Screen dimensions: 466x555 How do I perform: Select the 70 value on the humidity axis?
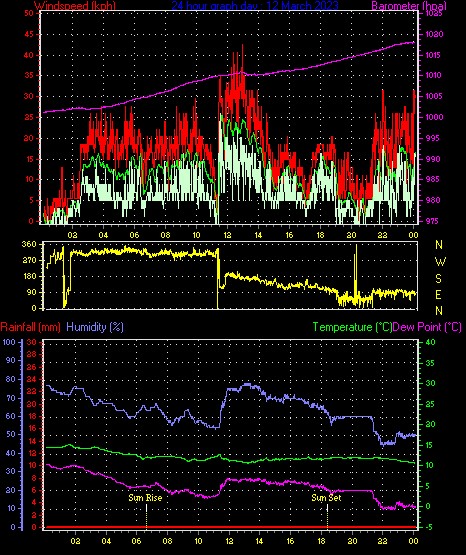[x=11, y=398]
